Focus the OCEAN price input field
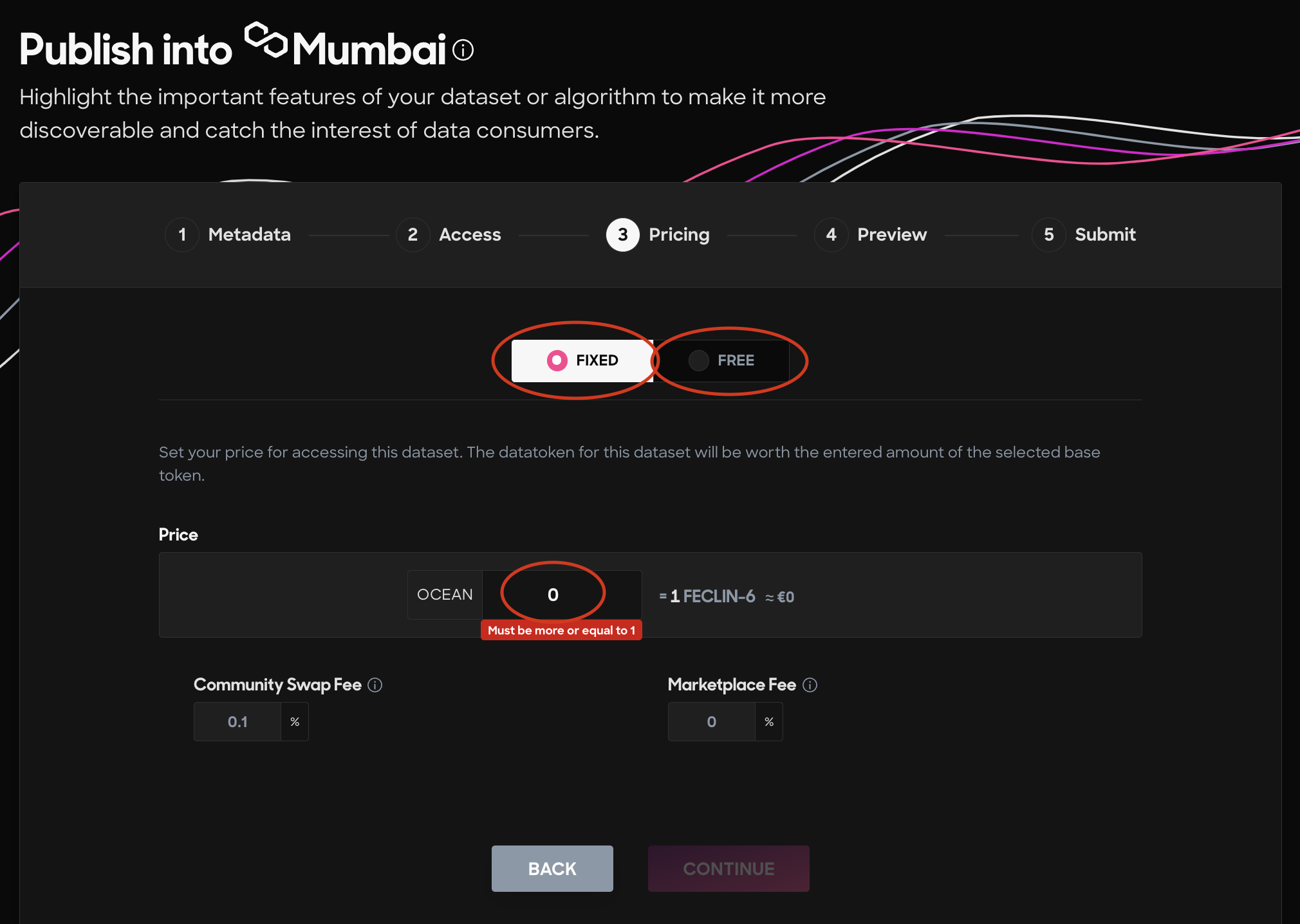Viewport: 1300px width, 924px height. pos(562,595)
